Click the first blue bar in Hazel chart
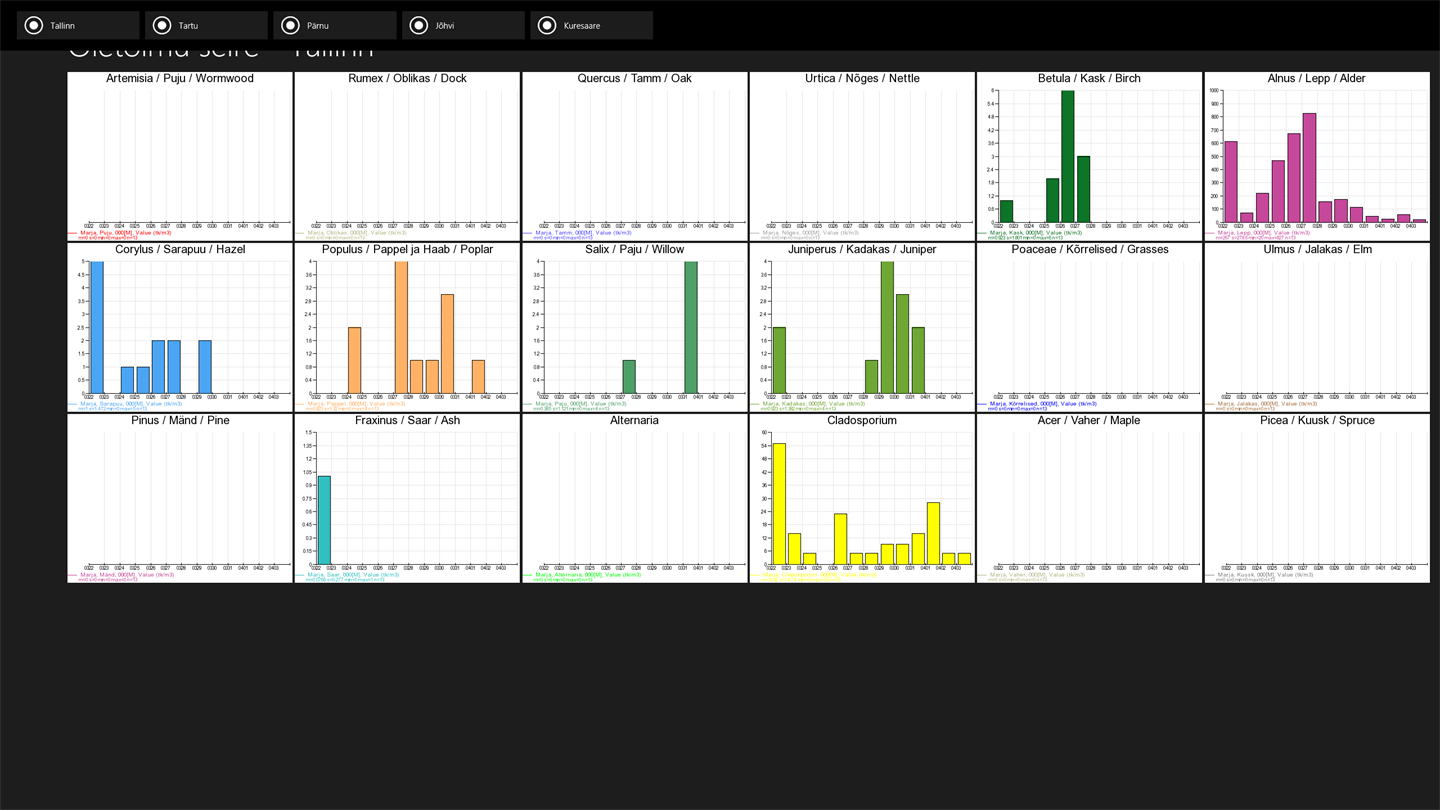Screen dimensions: 1440x810 tap(97, 328)
